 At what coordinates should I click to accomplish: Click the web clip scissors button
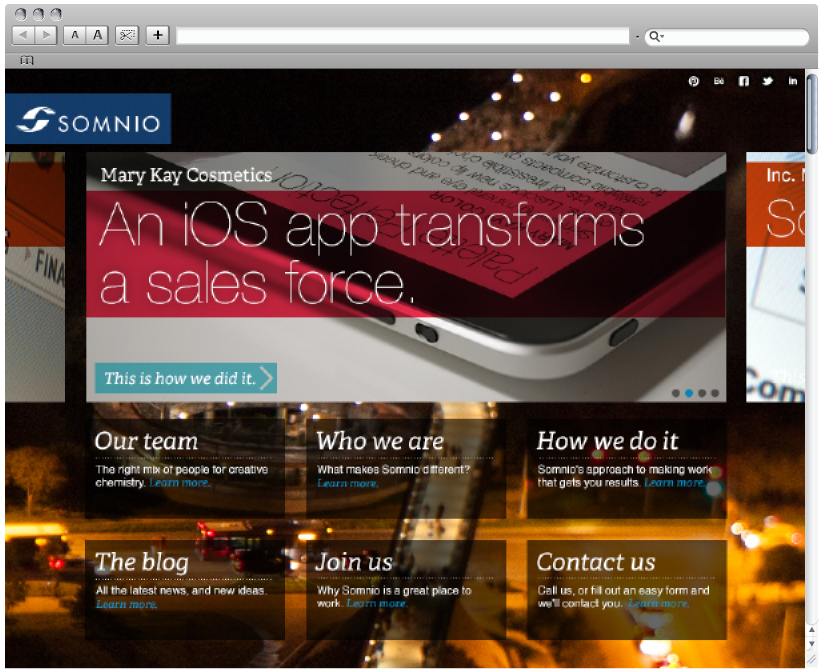pos(127,36)
